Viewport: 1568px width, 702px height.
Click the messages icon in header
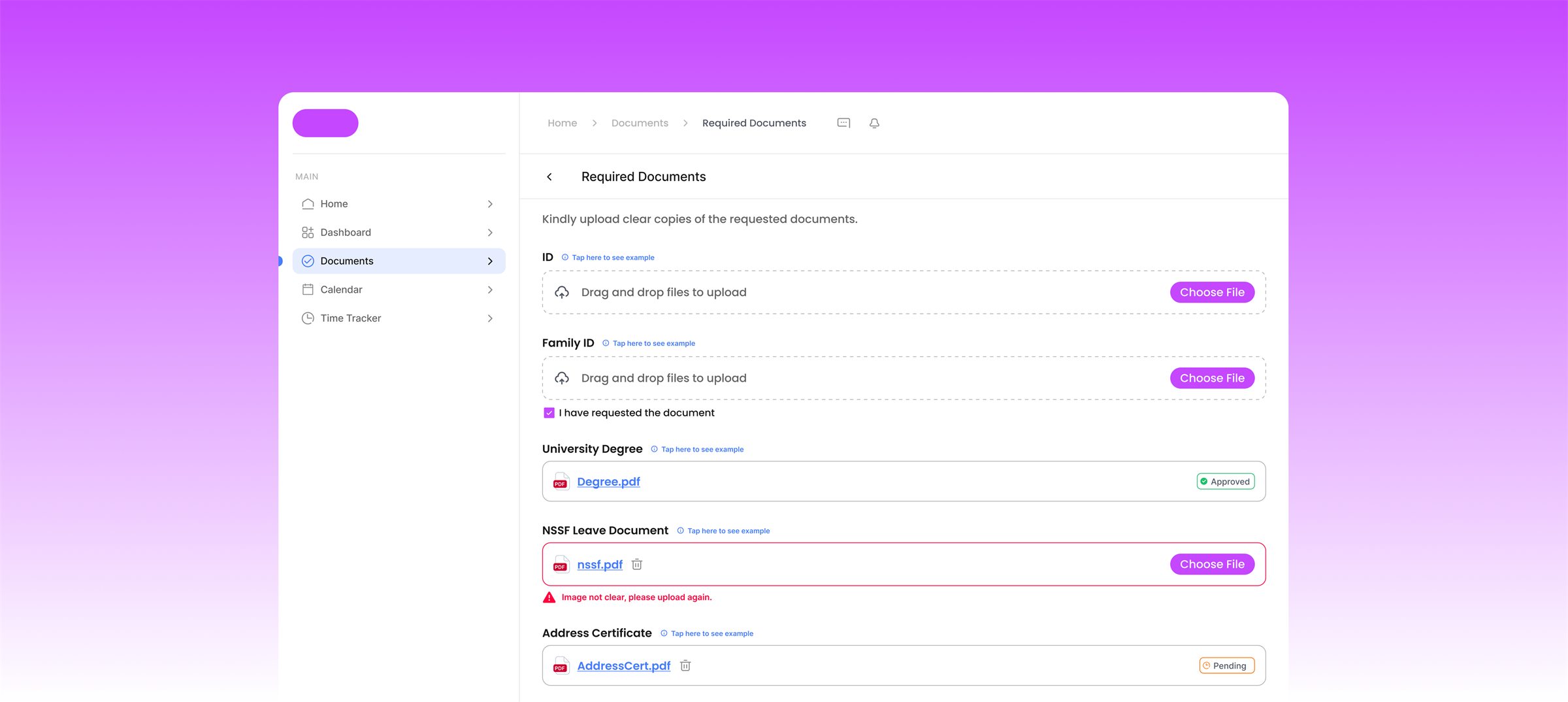pyautogui.click(x=843, y=123)
